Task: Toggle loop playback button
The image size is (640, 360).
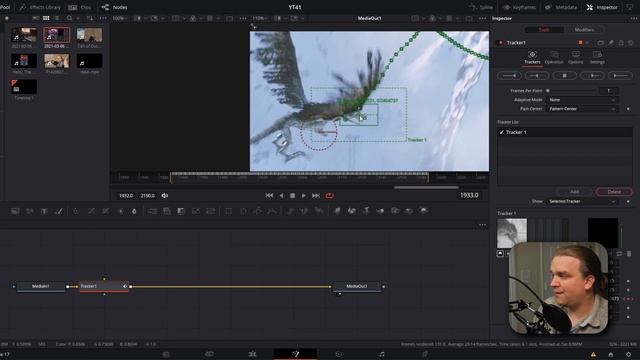Action: (x=329, y=196)
